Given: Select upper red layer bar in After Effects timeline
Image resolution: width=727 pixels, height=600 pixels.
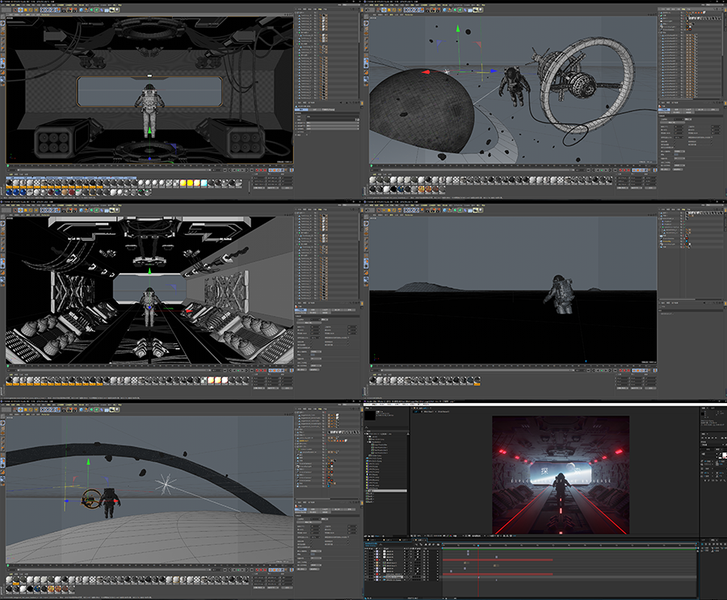Looking at the screenshot, I should point(497,560).
